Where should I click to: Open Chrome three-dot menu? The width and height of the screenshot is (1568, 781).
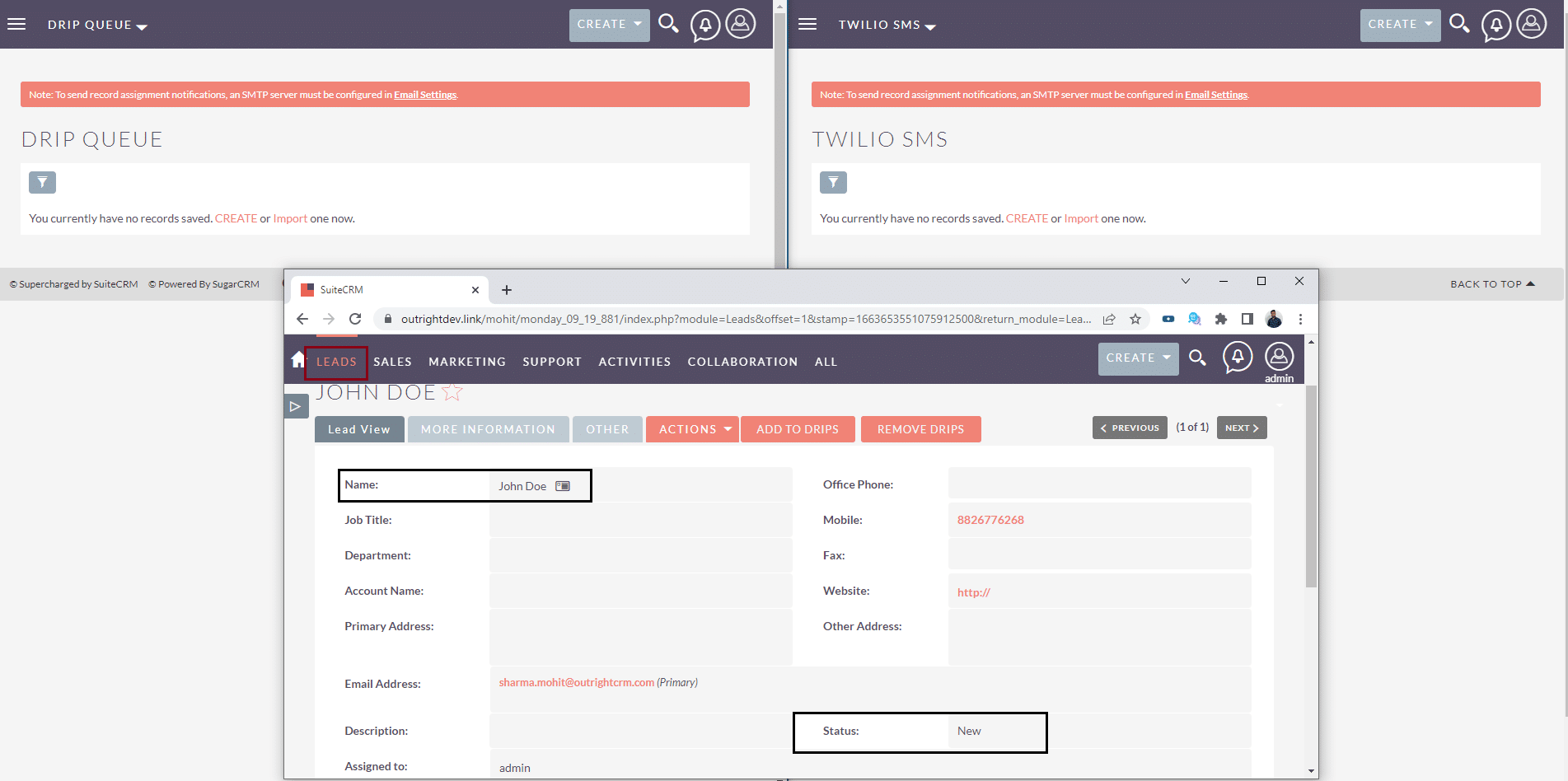1300,319
